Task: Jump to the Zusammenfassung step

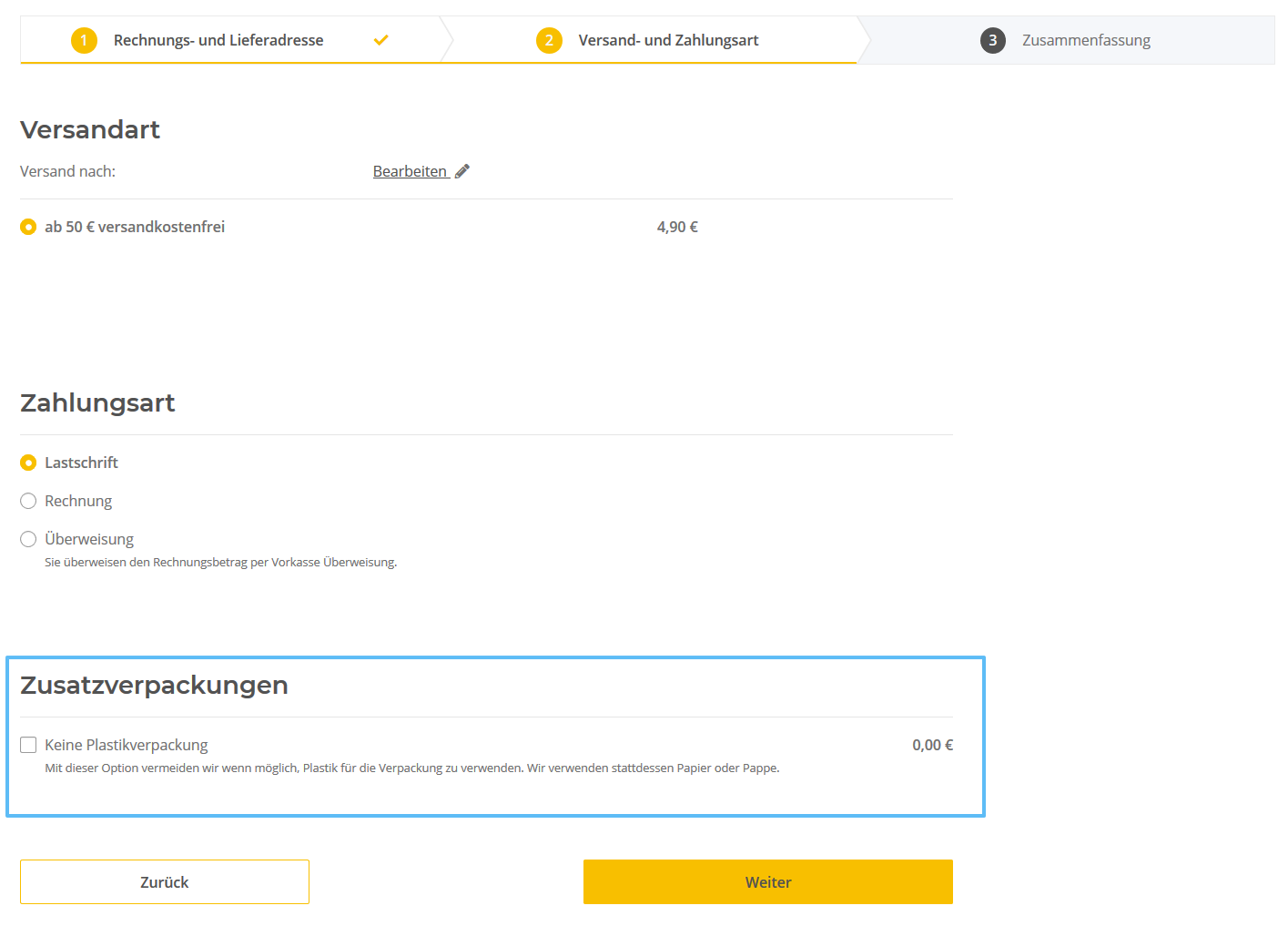Action: click(1086, 40)
